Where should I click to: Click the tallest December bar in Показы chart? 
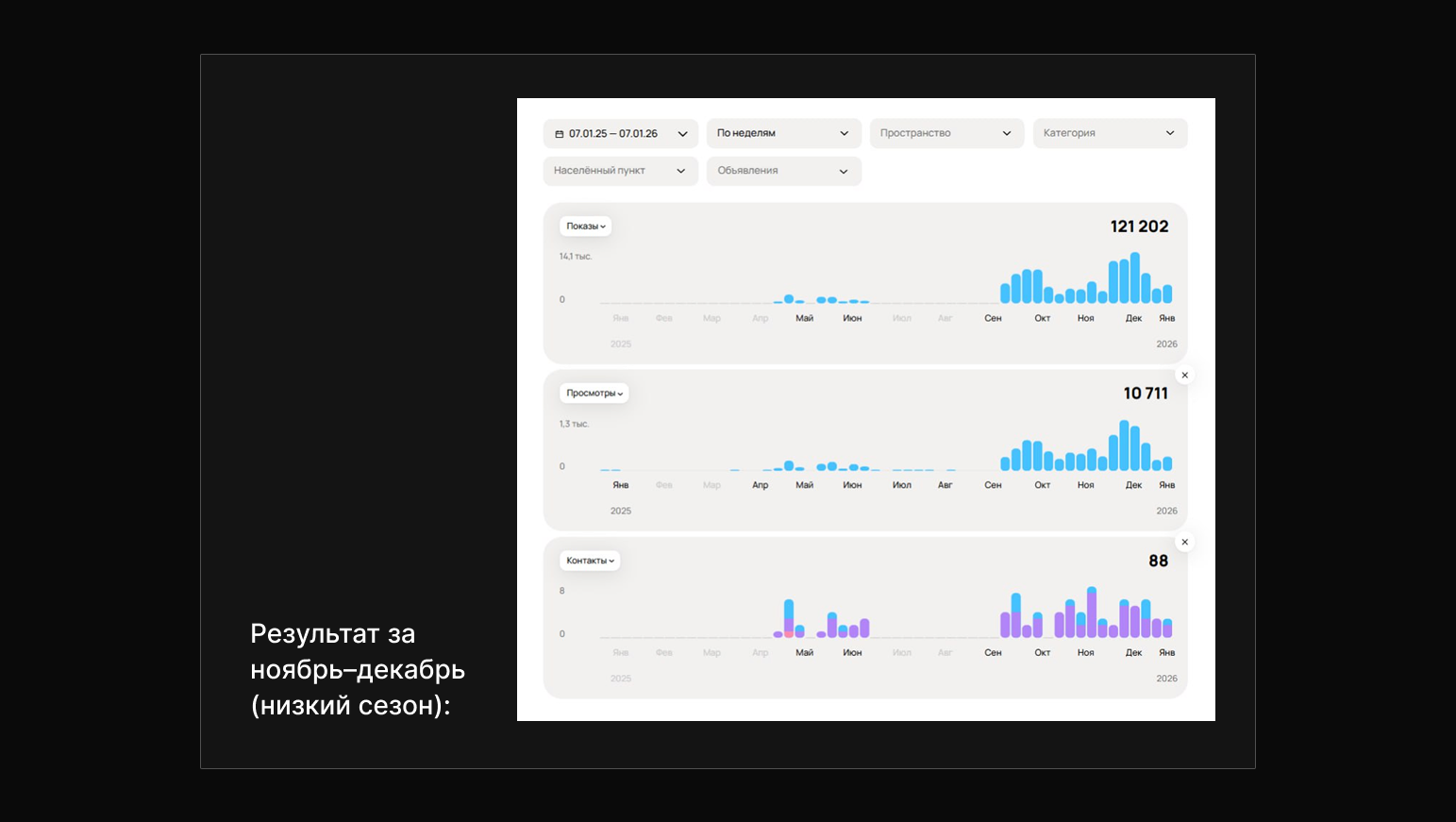1135,278
